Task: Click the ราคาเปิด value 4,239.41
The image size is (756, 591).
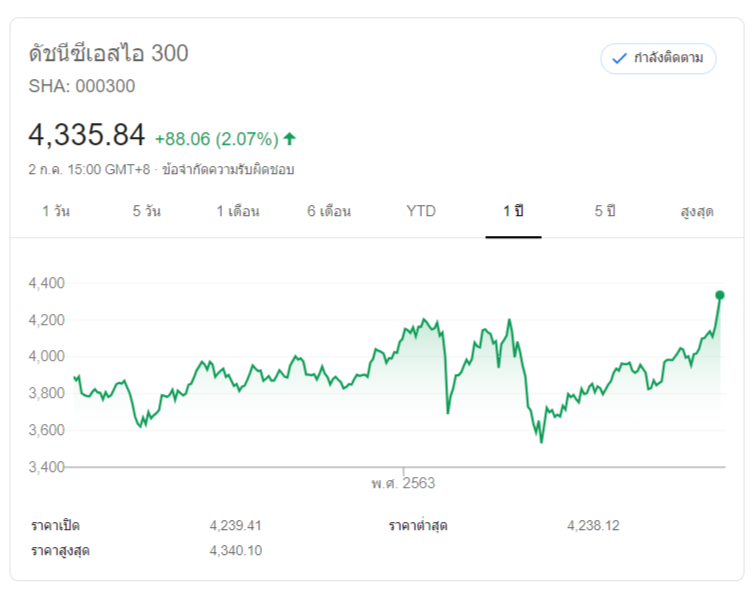Action: click(x=235, y=525)
